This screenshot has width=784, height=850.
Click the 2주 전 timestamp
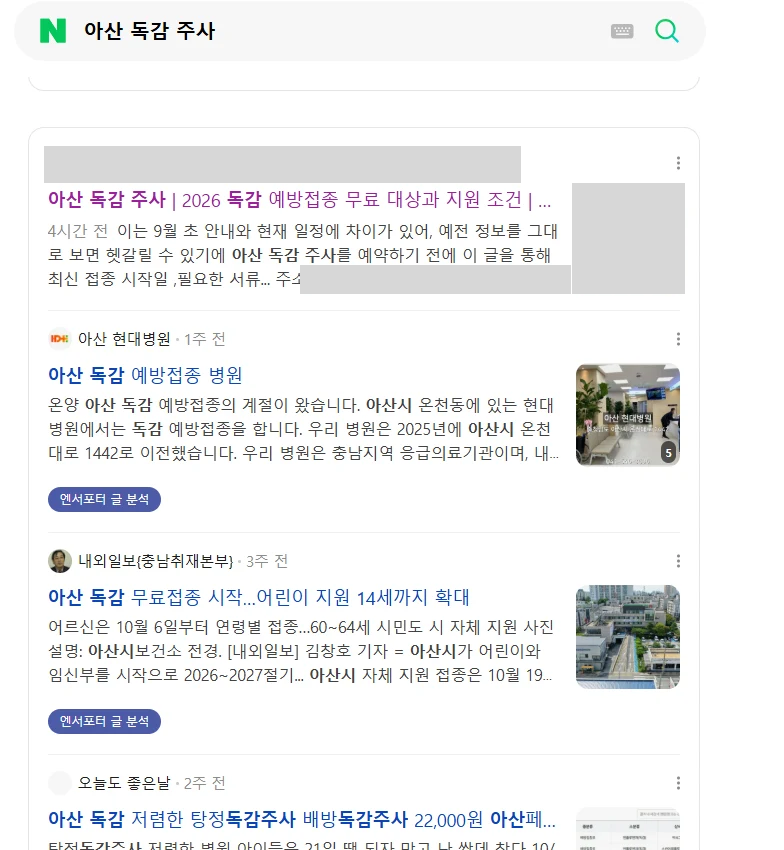[204, 783]
